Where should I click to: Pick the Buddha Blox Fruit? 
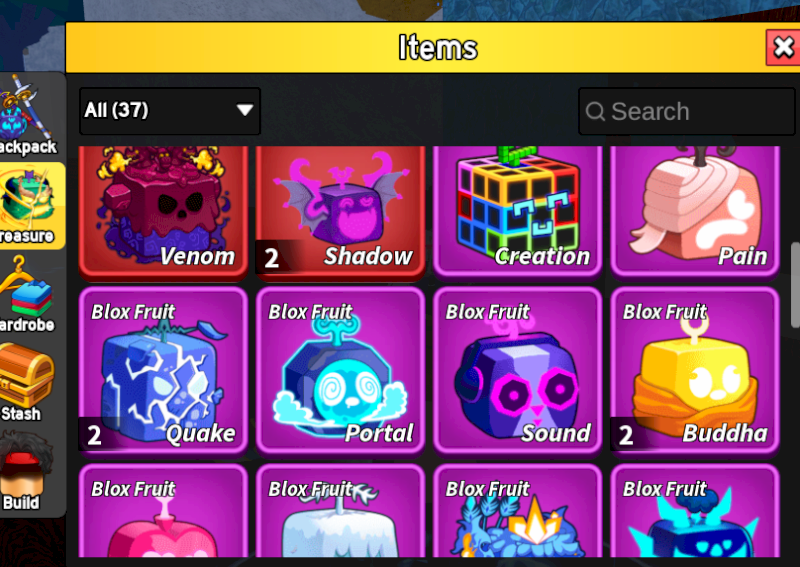point(695,371)
